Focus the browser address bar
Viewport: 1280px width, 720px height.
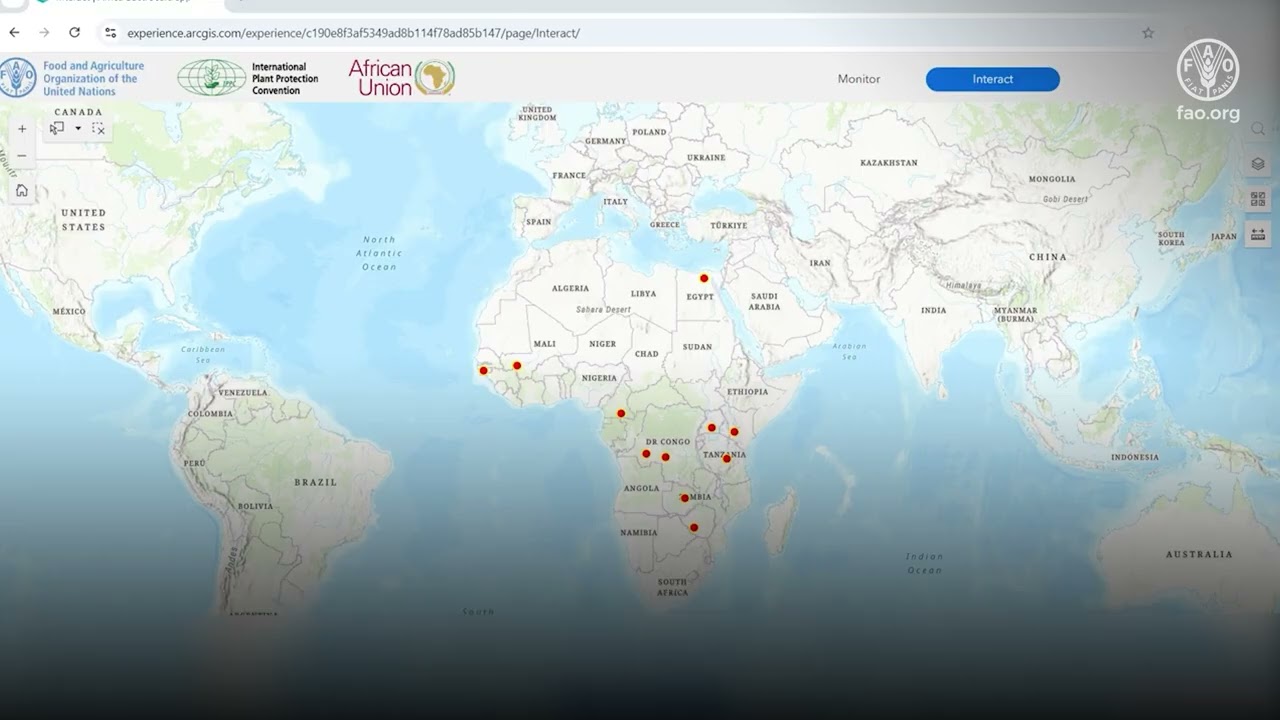(x=630, y=33)
